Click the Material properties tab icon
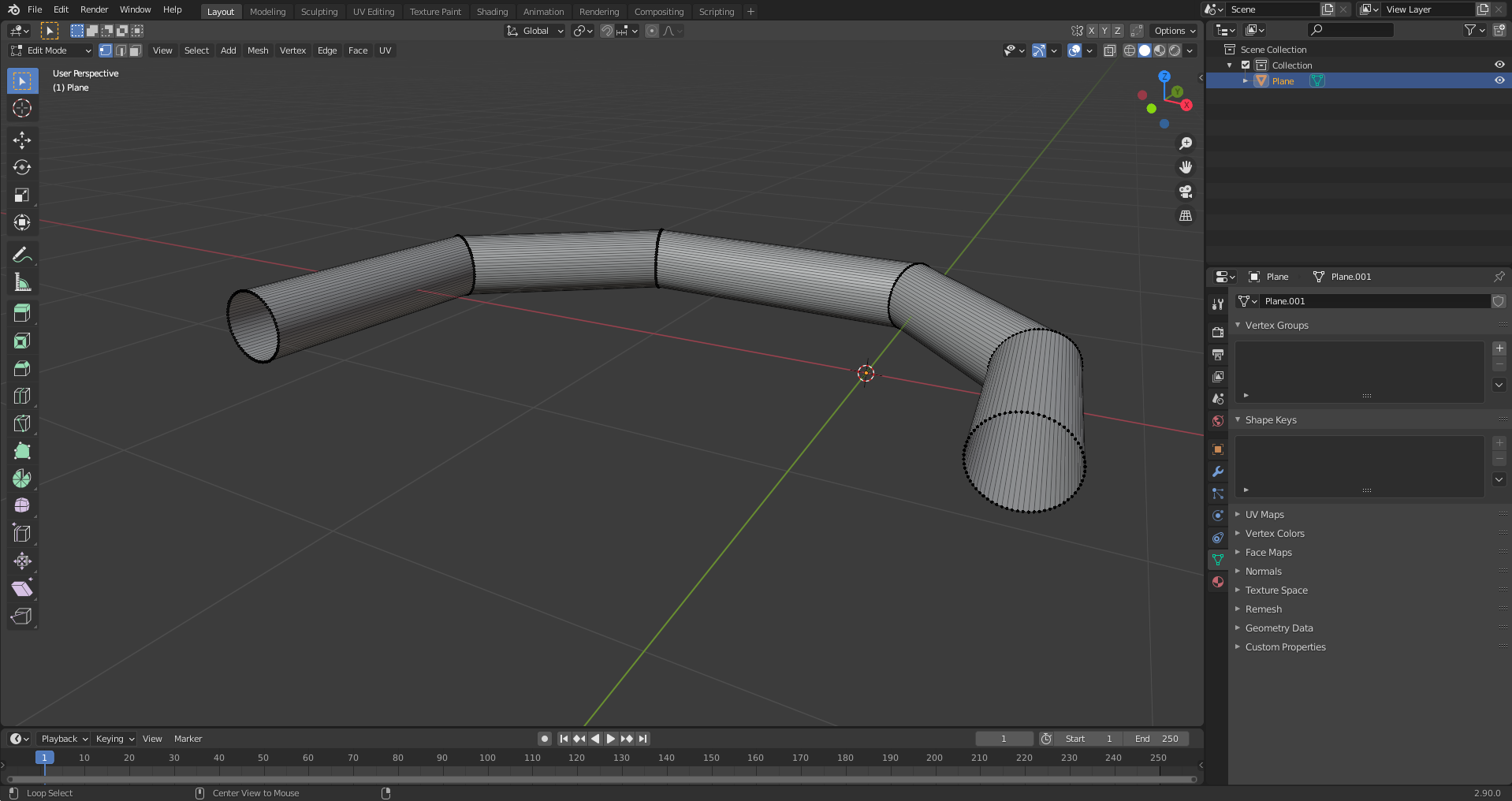The width and height of the screenshot is (1512, 801). 1218,582
